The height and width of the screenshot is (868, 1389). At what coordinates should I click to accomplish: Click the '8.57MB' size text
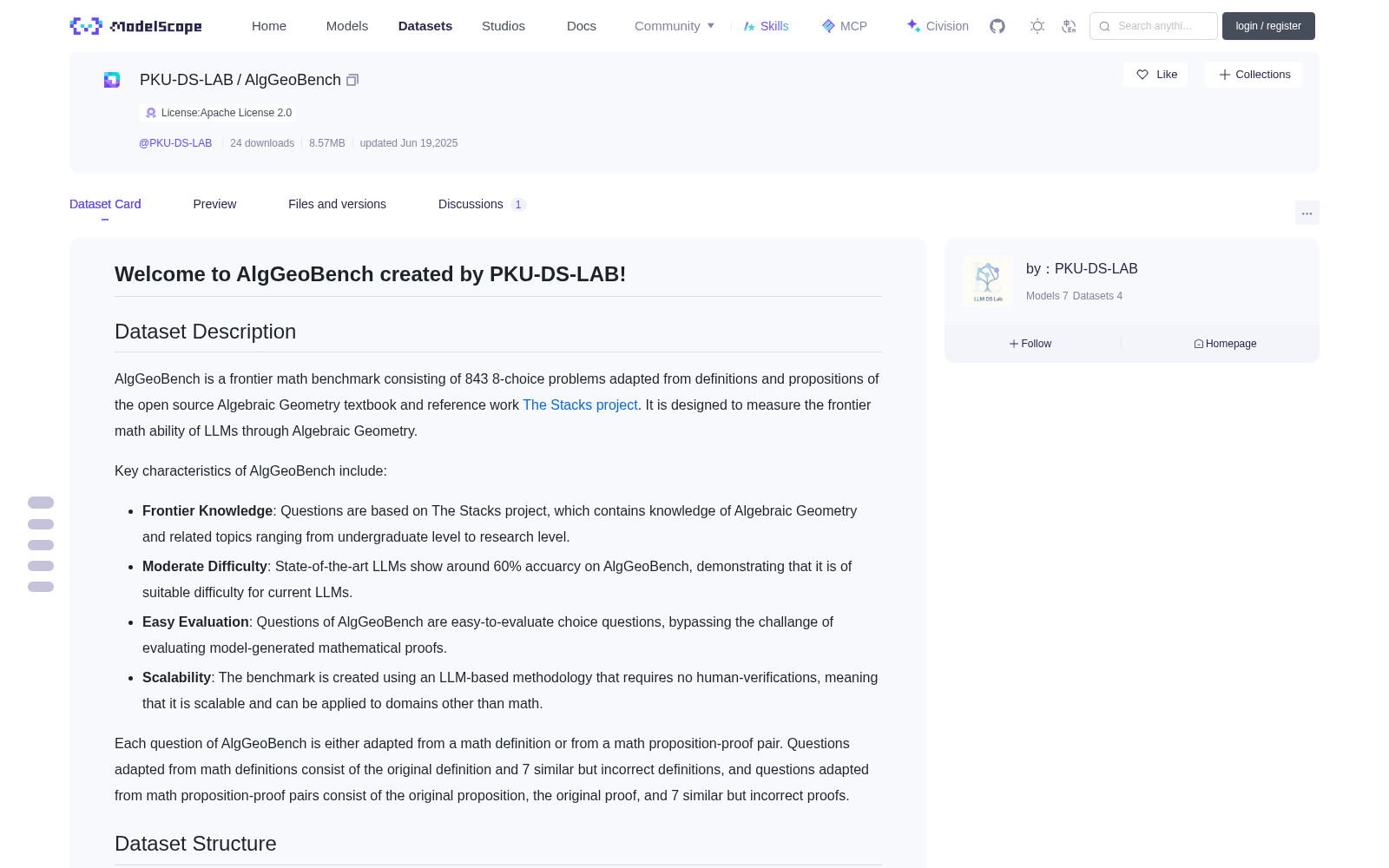click(327, 143)
